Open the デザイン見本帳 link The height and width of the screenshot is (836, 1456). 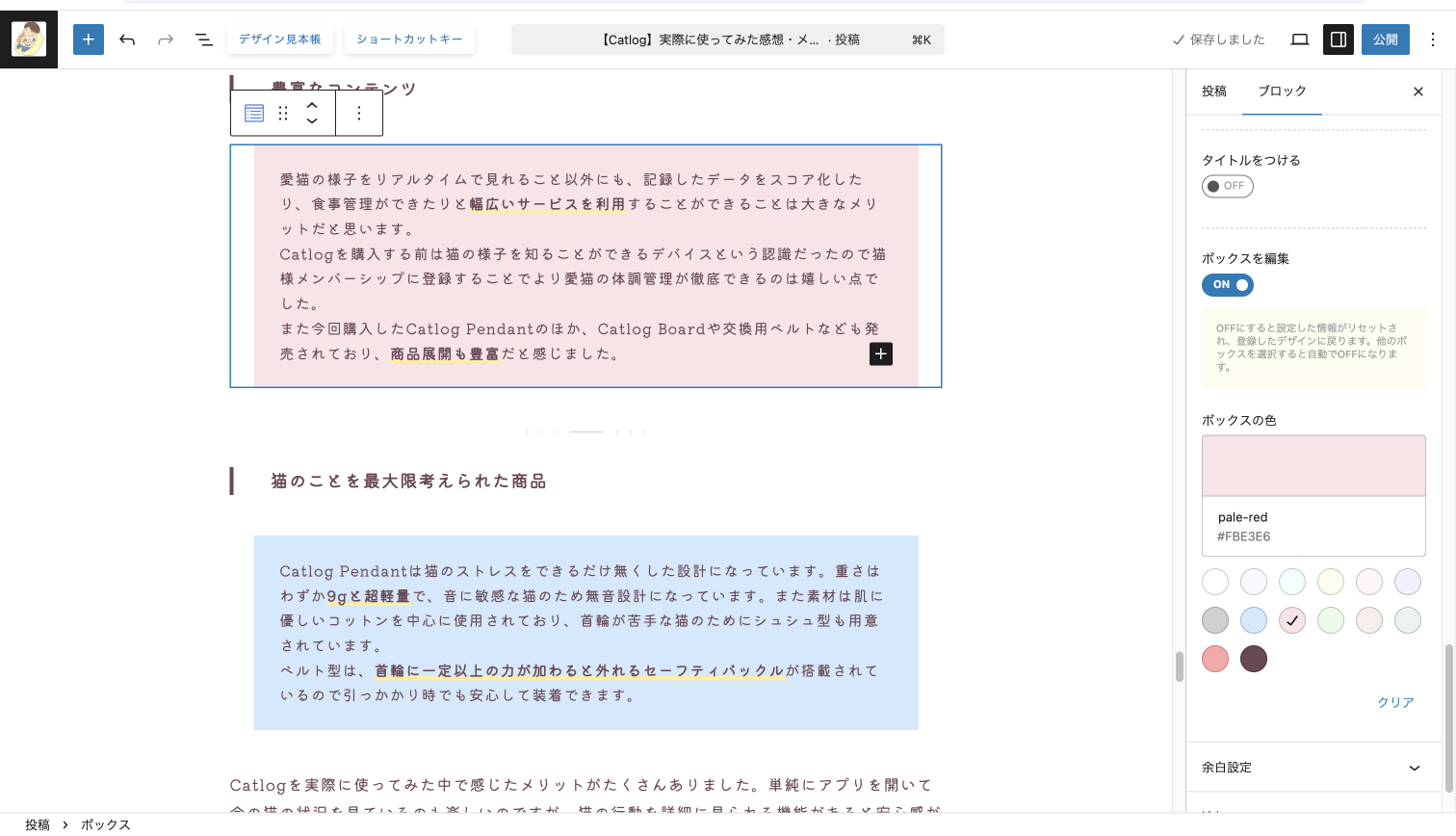(280, 39)
